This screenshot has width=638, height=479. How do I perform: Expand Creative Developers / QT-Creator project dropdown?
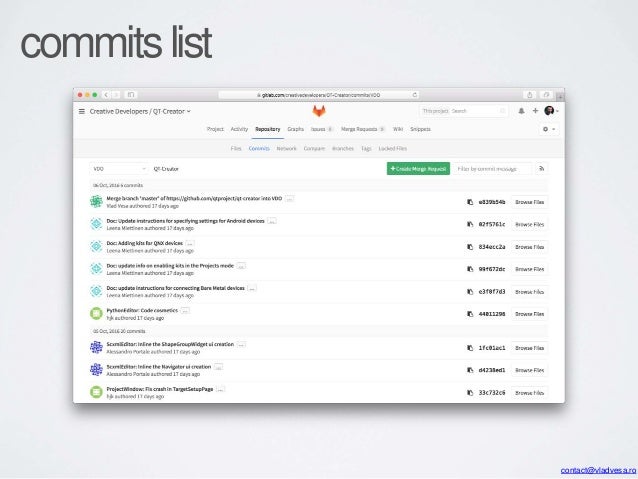[140, 111]
